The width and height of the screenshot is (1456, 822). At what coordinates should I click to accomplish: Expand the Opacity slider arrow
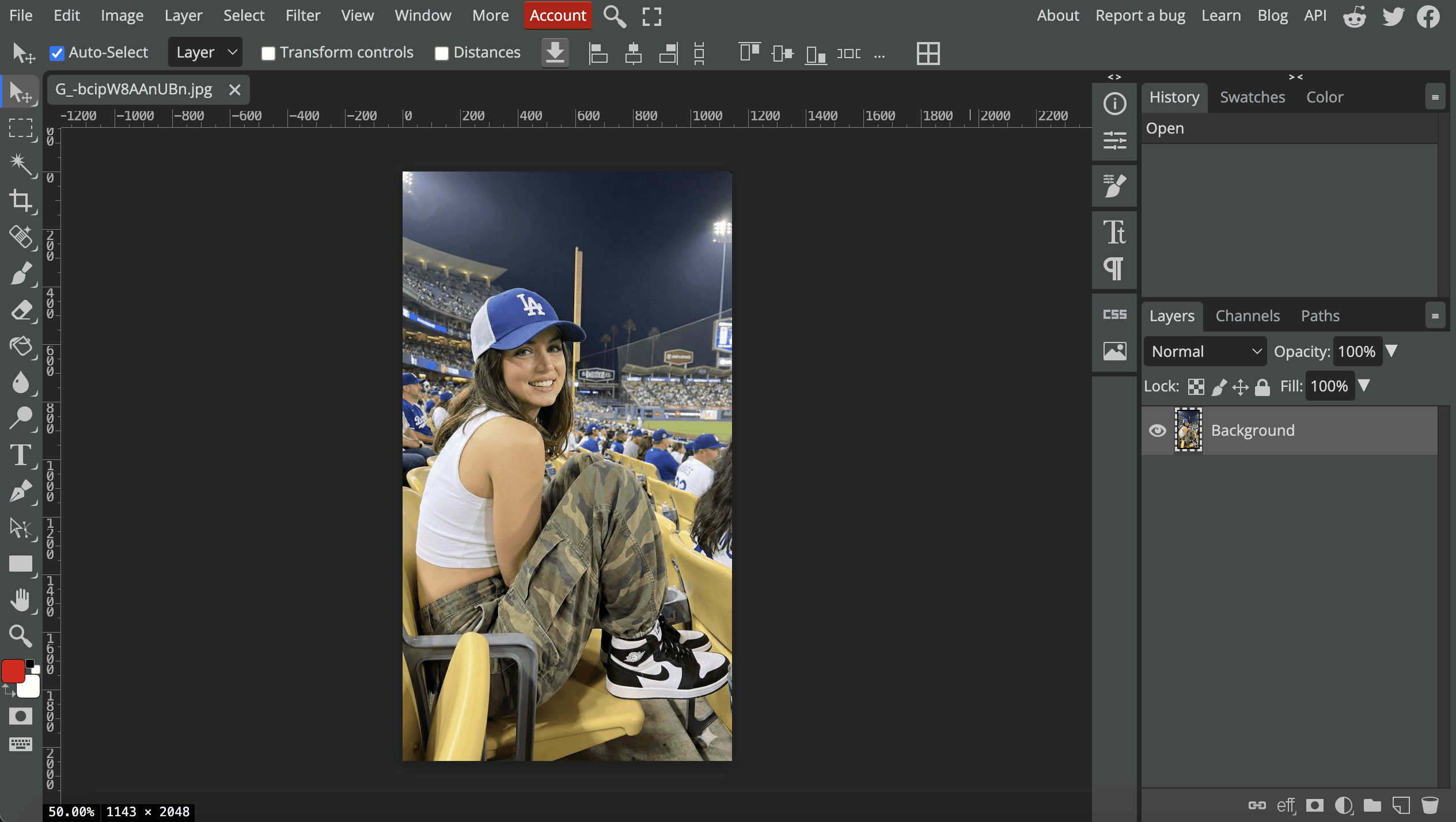pos(1391,351)
